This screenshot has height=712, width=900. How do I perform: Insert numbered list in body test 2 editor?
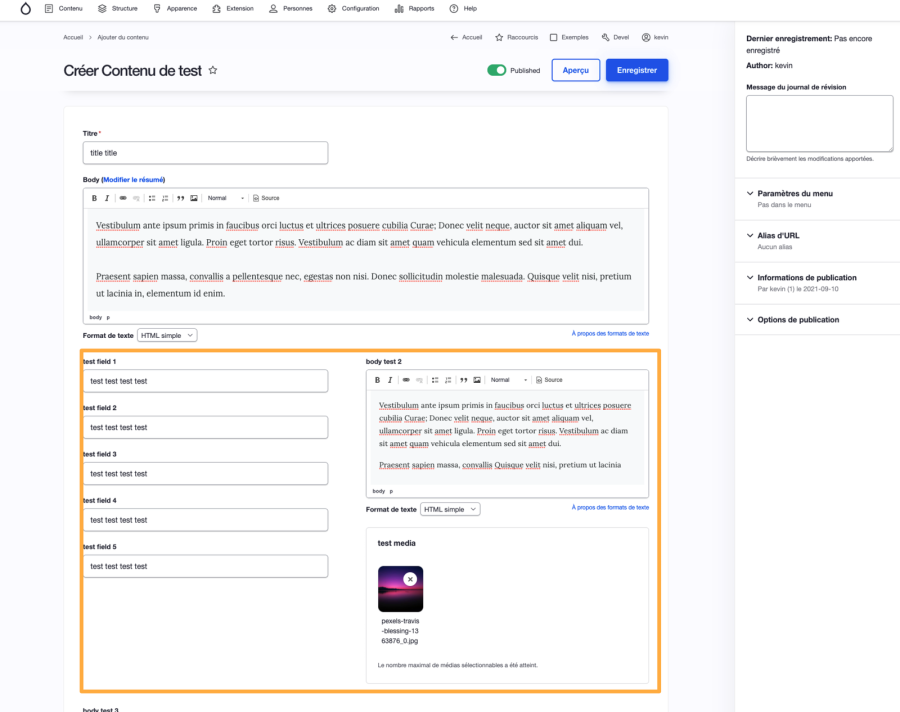448,380
